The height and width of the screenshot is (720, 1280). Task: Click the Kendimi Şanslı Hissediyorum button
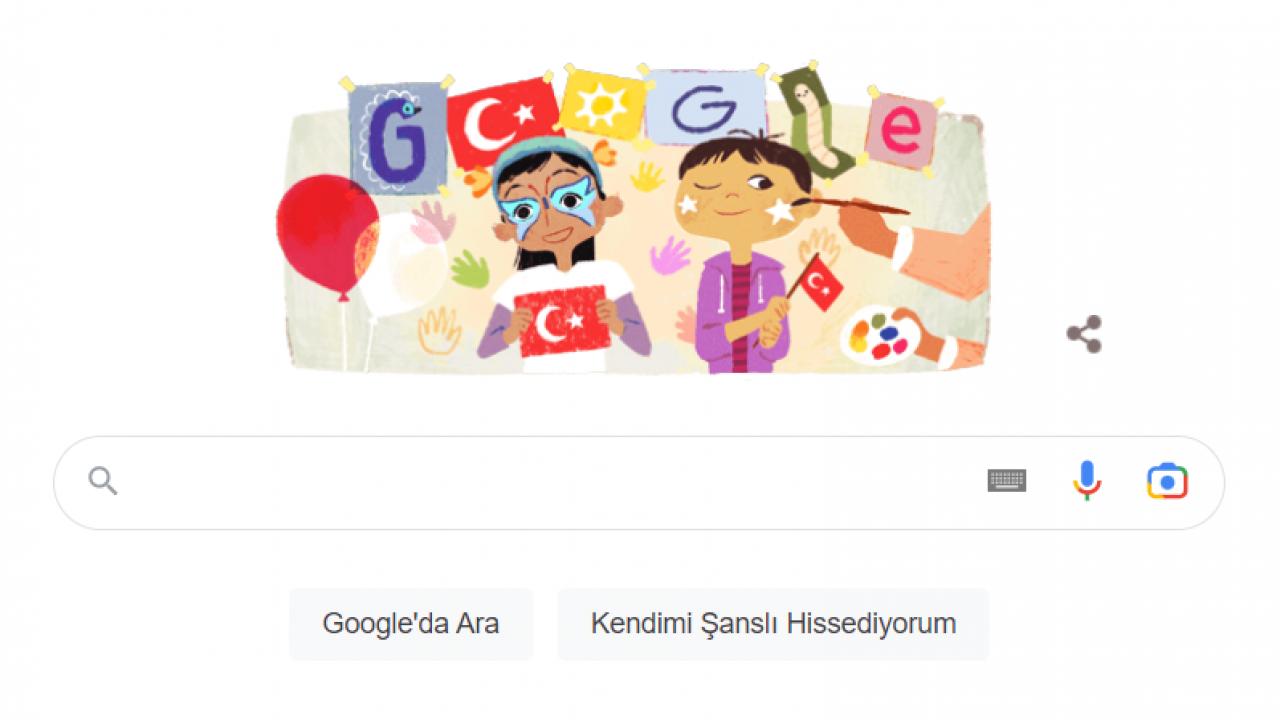point(773,624)
